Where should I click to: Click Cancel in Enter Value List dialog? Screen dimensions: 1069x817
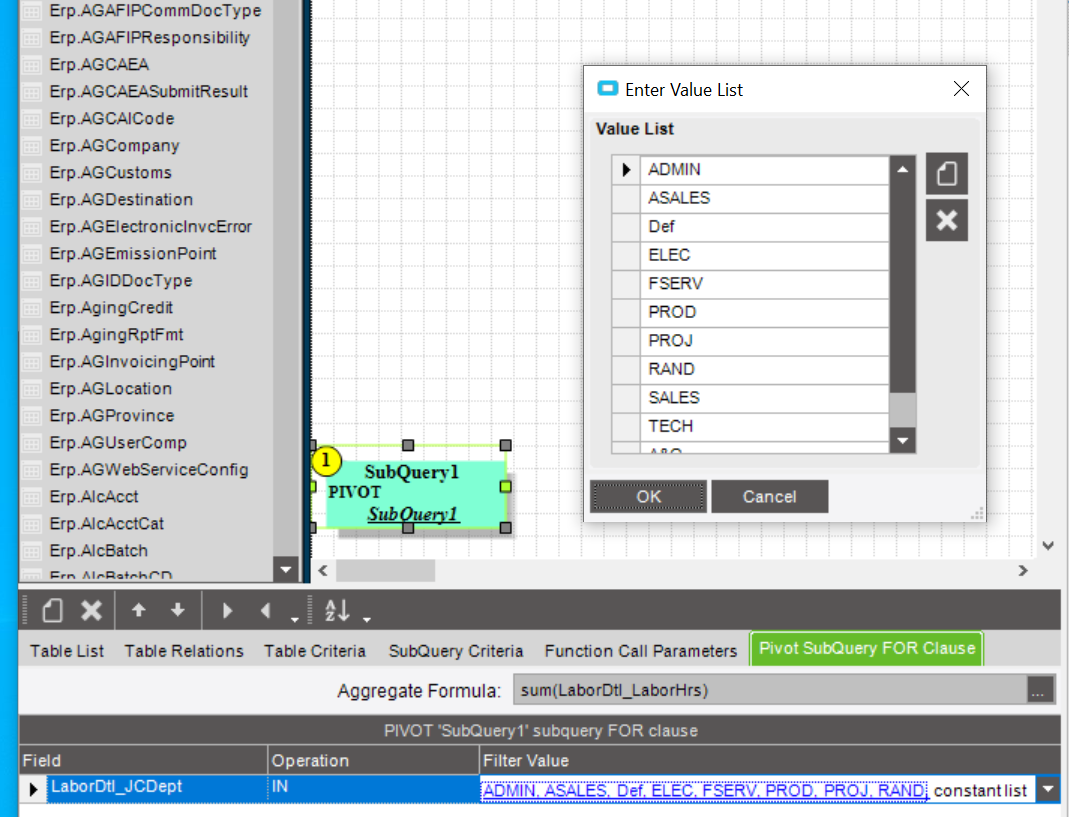770,496
